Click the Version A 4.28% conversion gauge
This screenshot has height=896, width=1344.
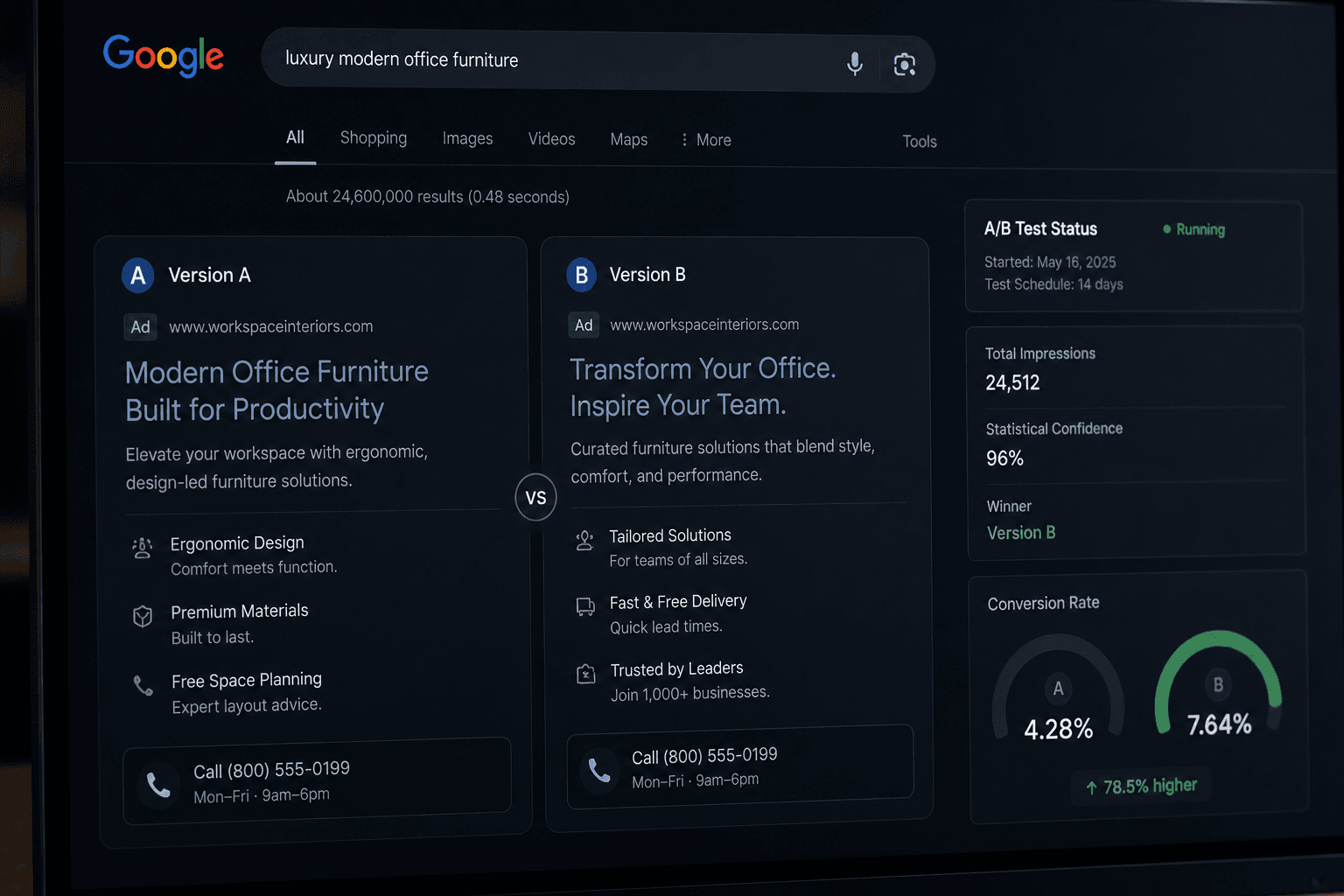point(1058,689)
